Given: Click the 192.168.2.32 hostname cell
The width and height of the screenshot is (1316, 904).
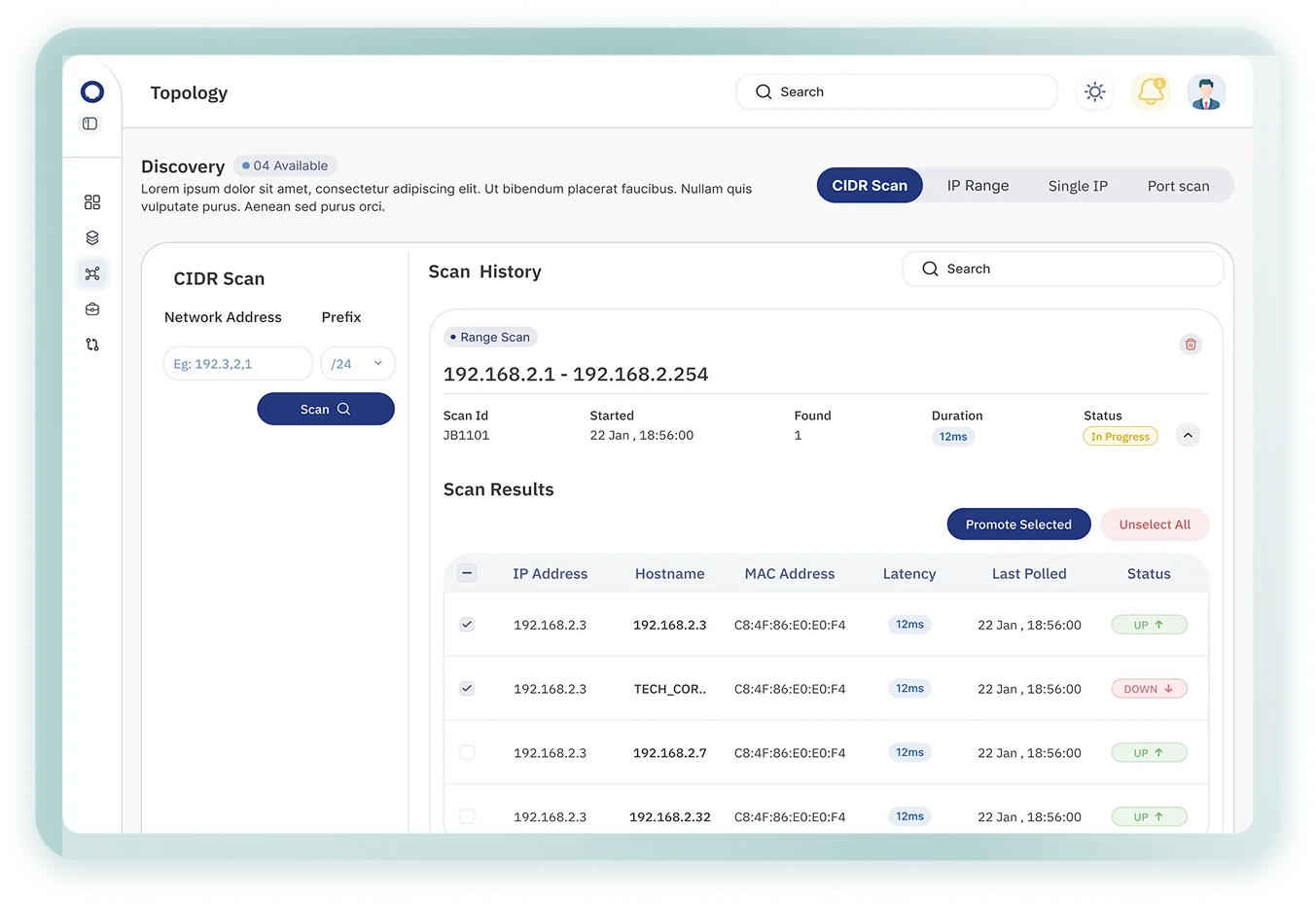Looking at the screenshot, I should (670, 816).
